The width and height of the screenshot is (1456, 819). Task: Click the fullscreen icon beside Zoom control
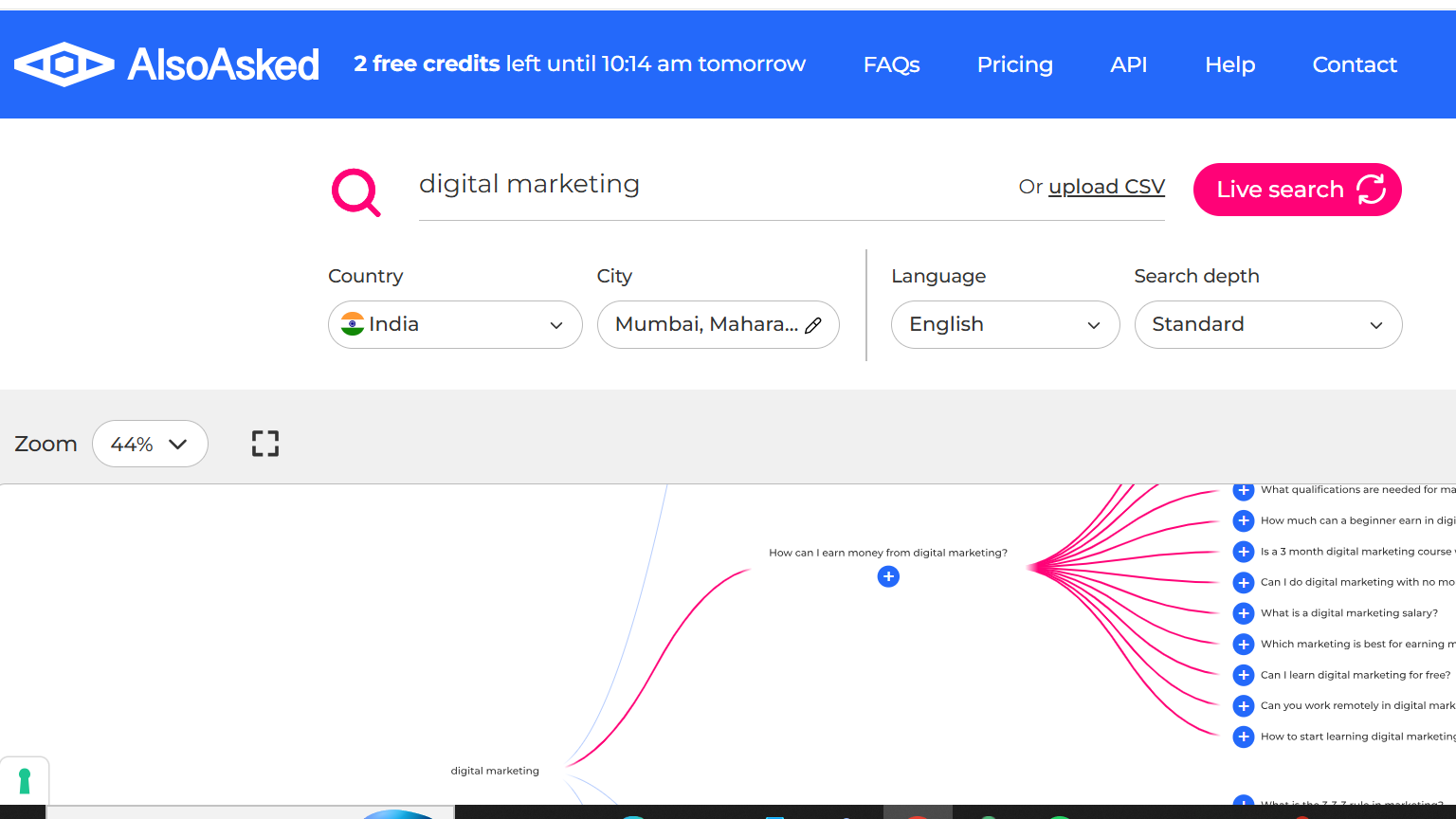pos(264,443)
